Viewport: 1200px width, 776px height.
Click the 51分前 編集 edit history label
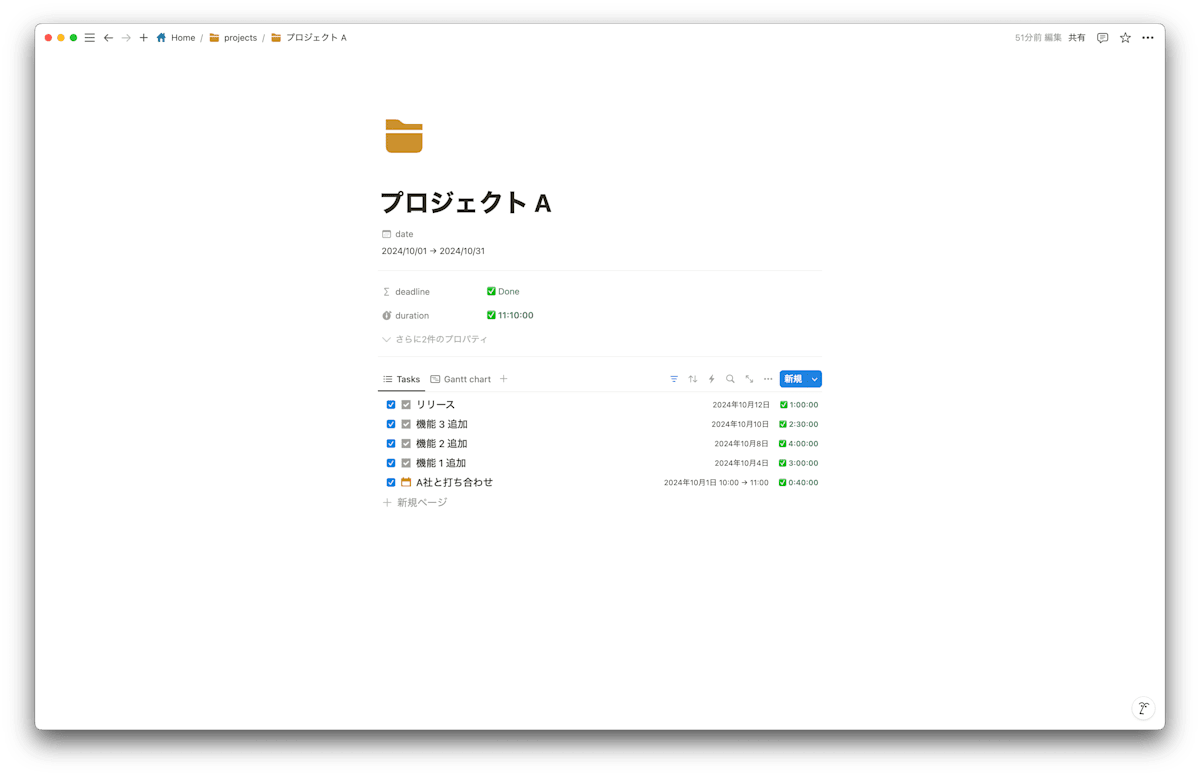(x=1038, y=38)
